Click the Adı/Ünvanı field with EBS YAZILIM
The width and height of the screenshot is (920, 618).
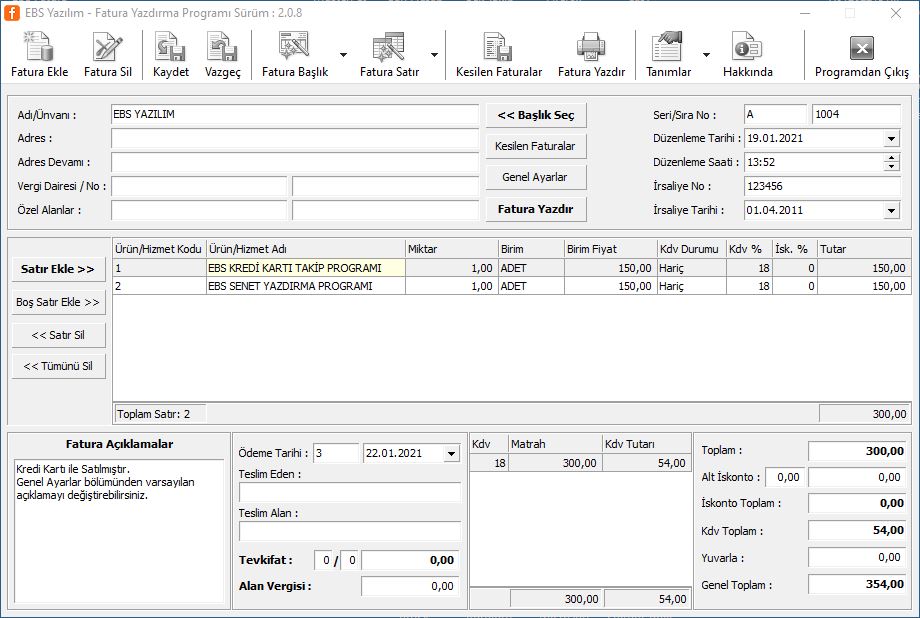coord(295,114)
